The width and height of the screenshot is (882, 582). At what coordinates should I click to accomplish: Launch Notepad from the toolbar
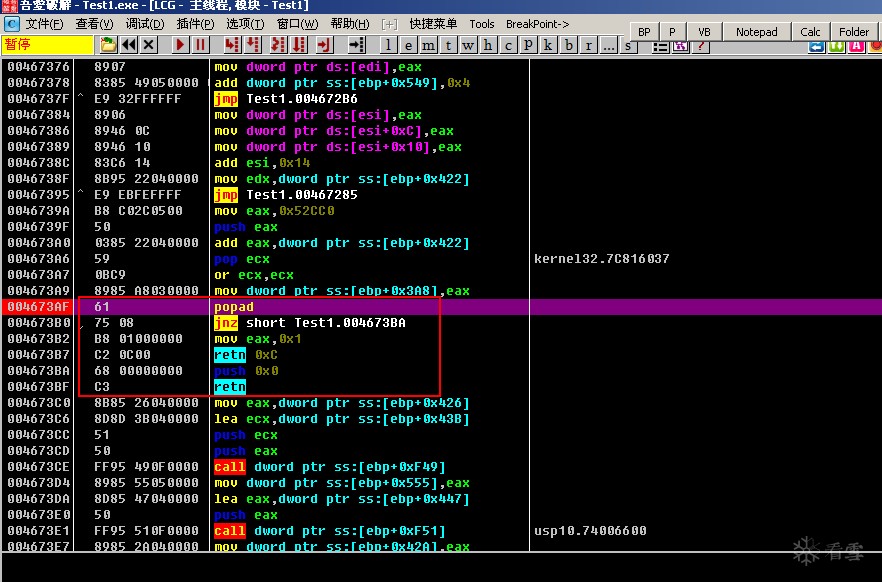coord(757,32)
